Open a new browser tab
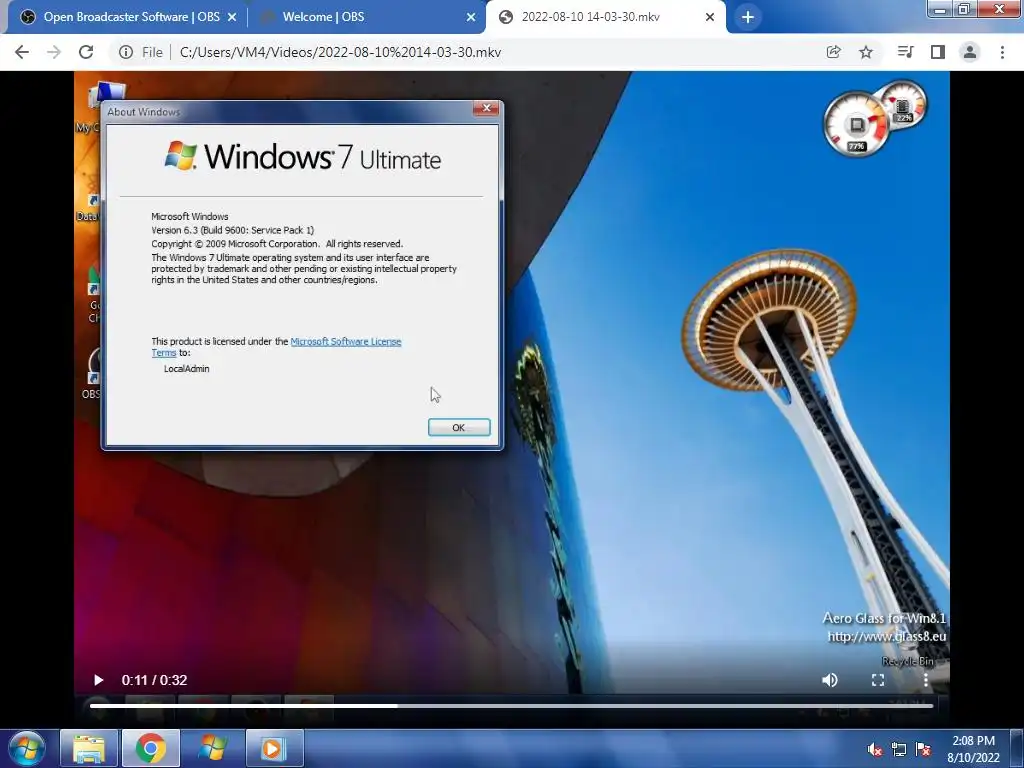Viewport: 1024px width, 768px height. click(x=748, y=18)
